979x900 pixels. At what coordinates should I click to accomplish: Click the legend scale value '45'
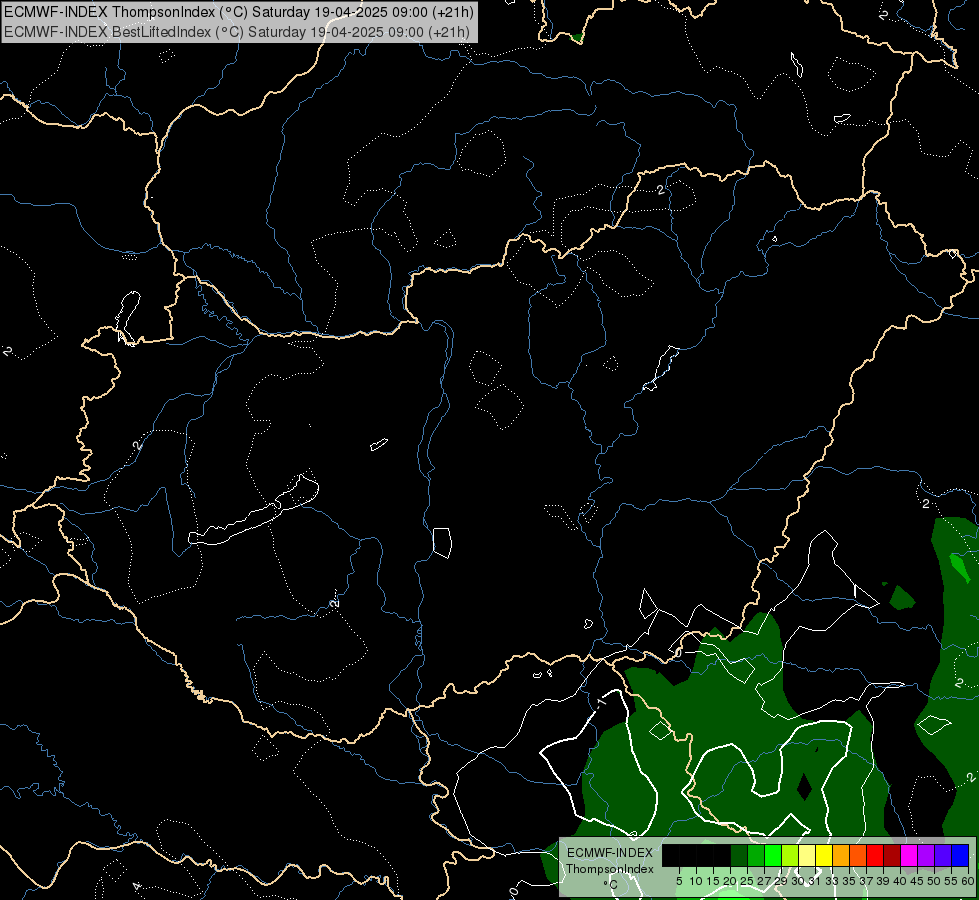[x=917, y=881]
